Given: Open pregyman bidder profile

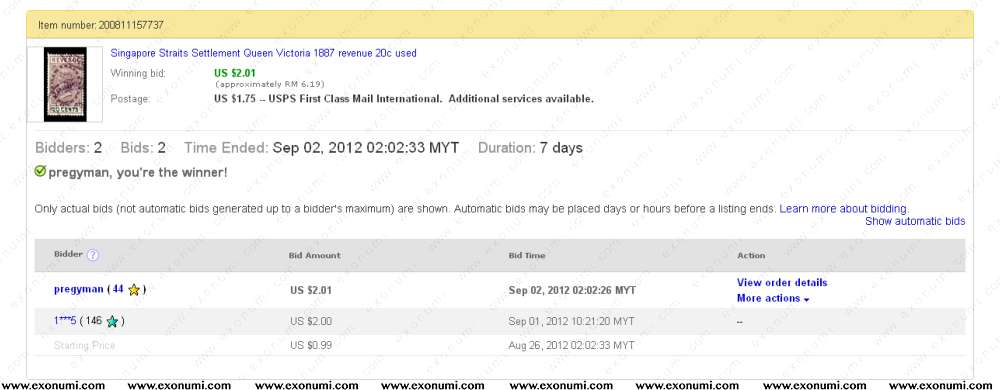Looking at the screenshot, I should (x=78, y=289).
